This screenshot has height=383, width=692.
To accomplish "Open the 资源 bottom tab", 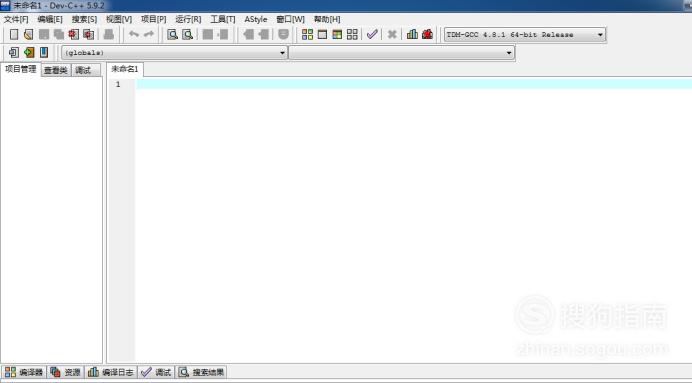I will tap(66, 372).
